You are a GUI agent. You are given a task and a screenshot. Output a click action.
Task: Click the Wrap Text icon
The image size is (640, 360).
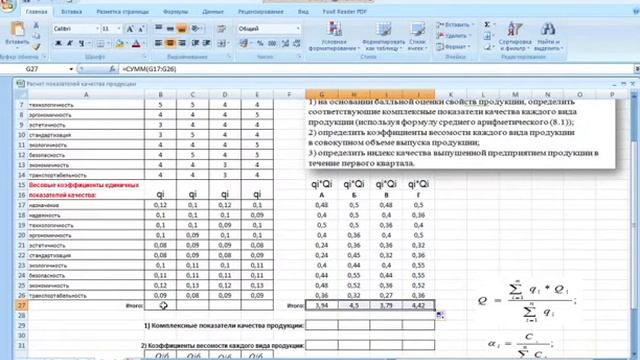pos(221,28)
